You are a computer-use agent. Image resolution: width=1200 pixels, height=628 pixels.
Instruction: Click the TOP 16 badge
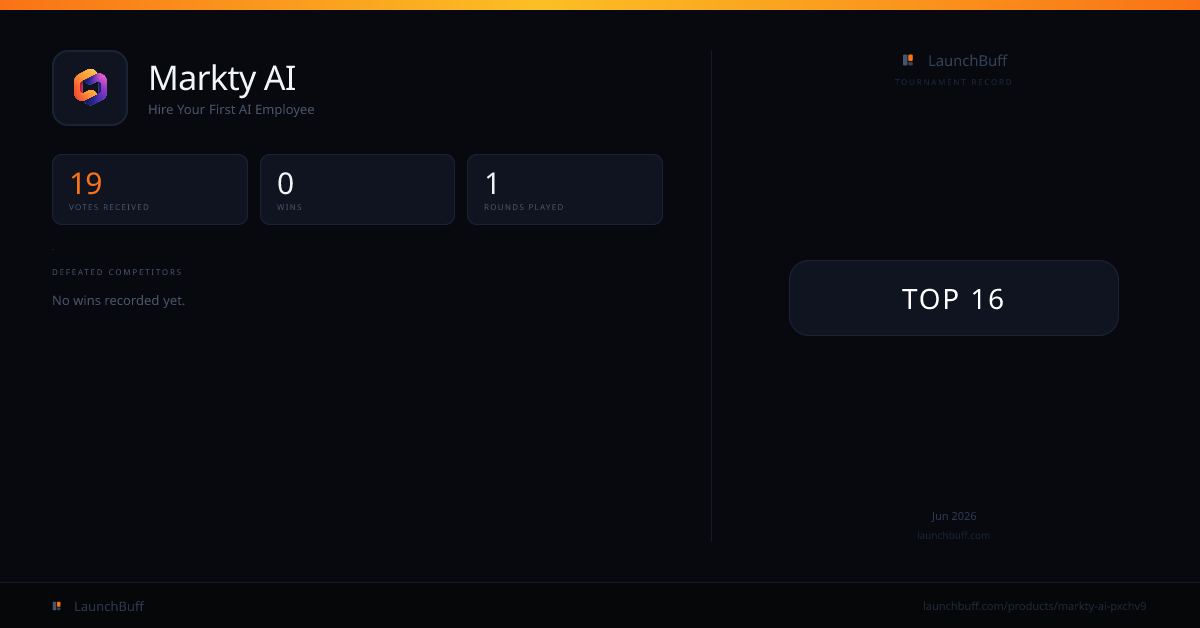pyautogui.click(x=954, y=298)
